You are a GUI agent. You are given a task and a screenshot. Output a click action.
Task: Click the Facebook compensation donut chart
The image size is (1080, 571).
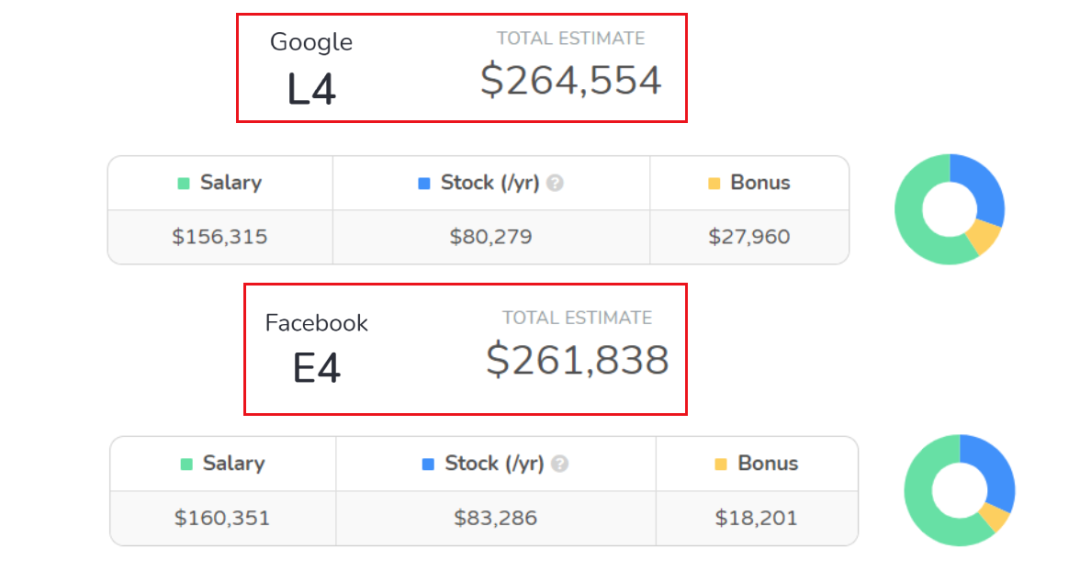point(959,490)
